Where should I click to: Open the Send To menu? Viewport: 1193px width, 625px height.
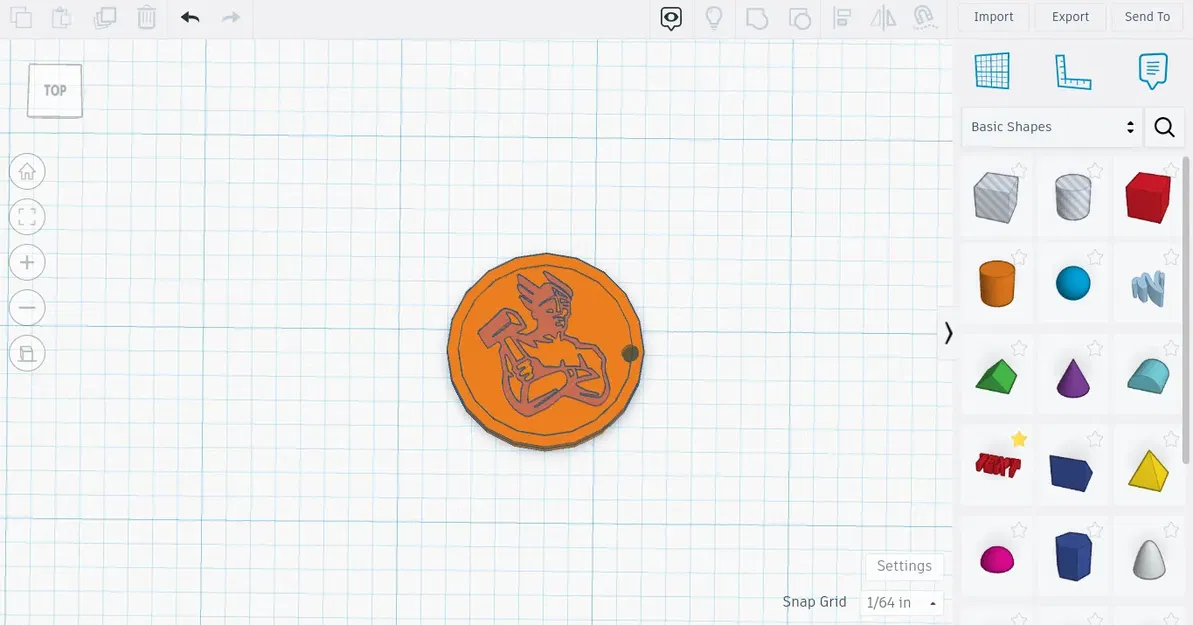(1146, 17)
